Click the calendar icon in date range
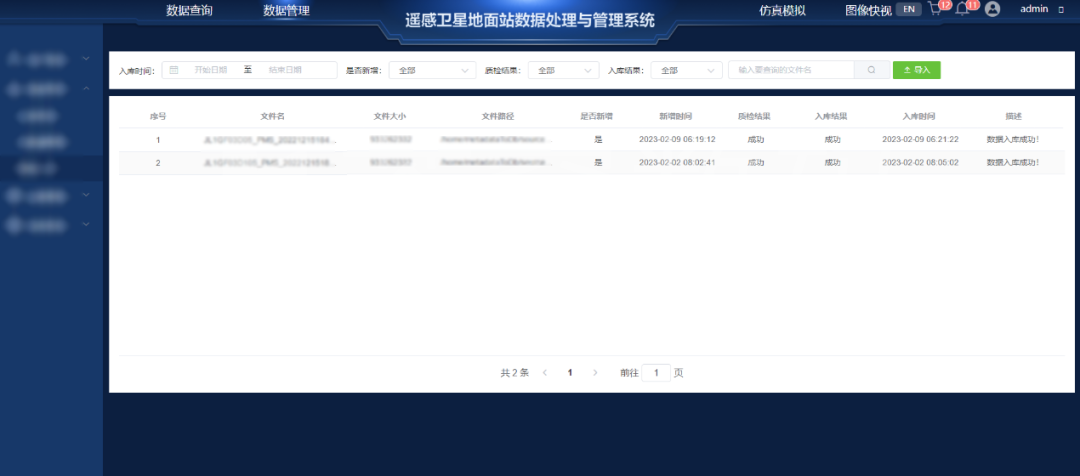The height and width of the screenshot is (476, 1080). (x=174, y=70)
